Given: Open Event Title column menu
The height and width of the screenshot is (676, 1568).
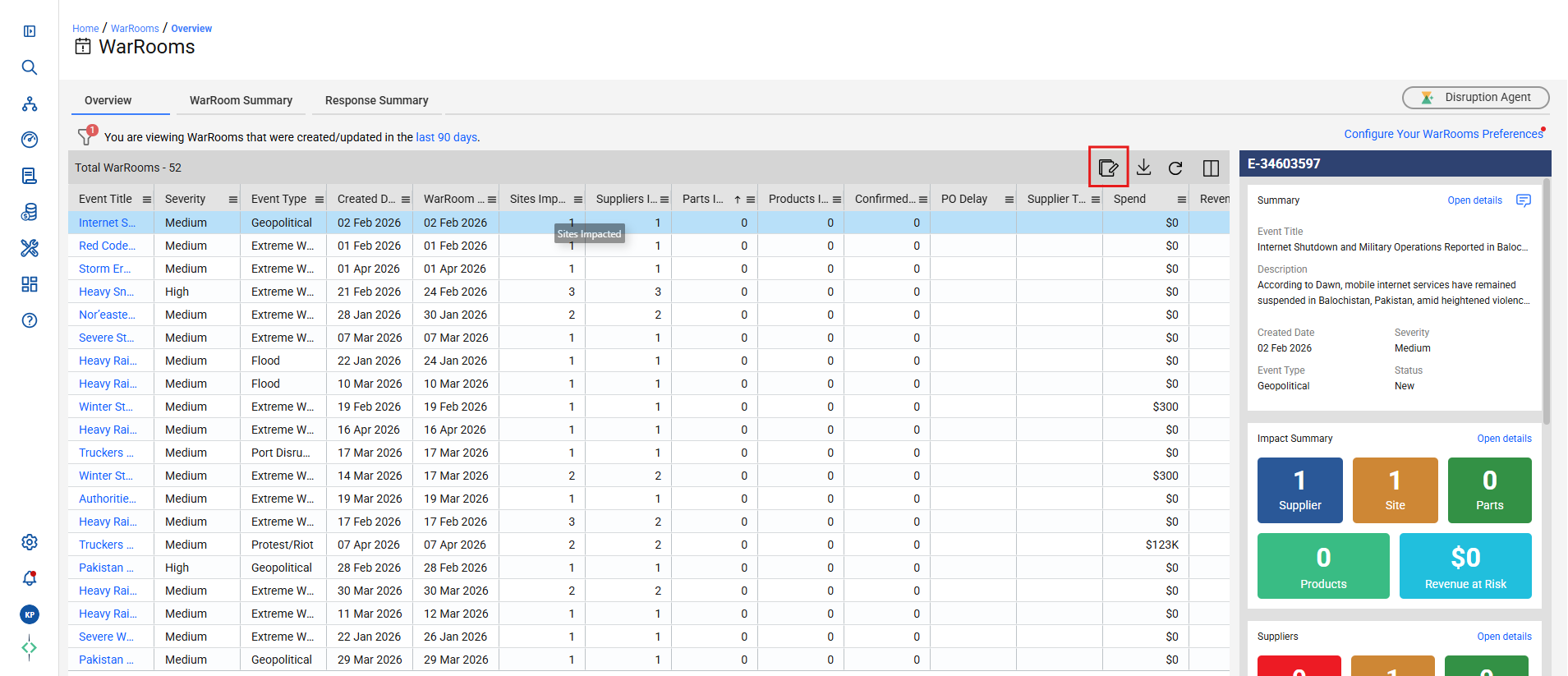Looking at the screenshot, I should (147, 200).
